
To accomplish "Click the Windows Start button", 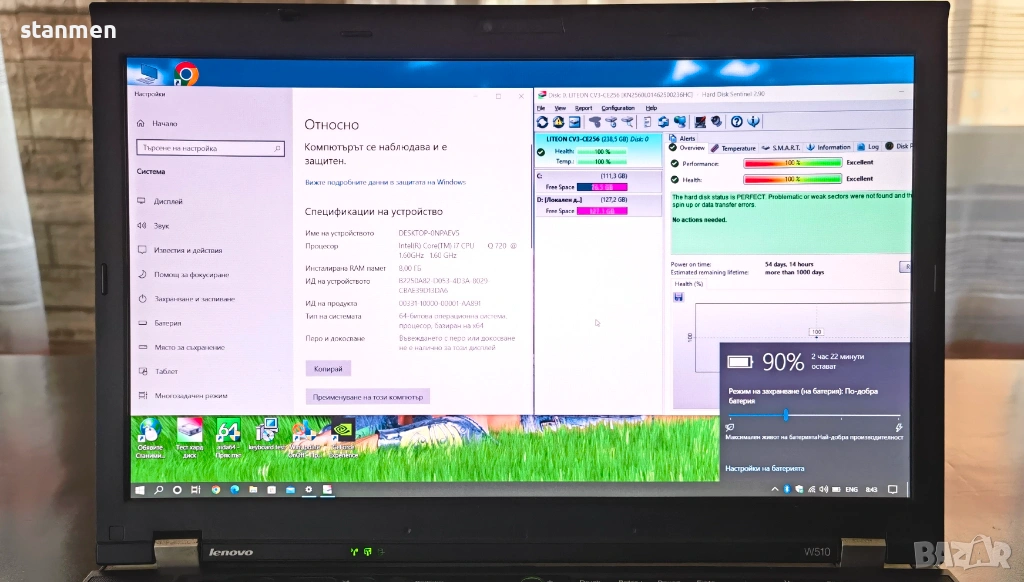I will (x=140, y=490).
